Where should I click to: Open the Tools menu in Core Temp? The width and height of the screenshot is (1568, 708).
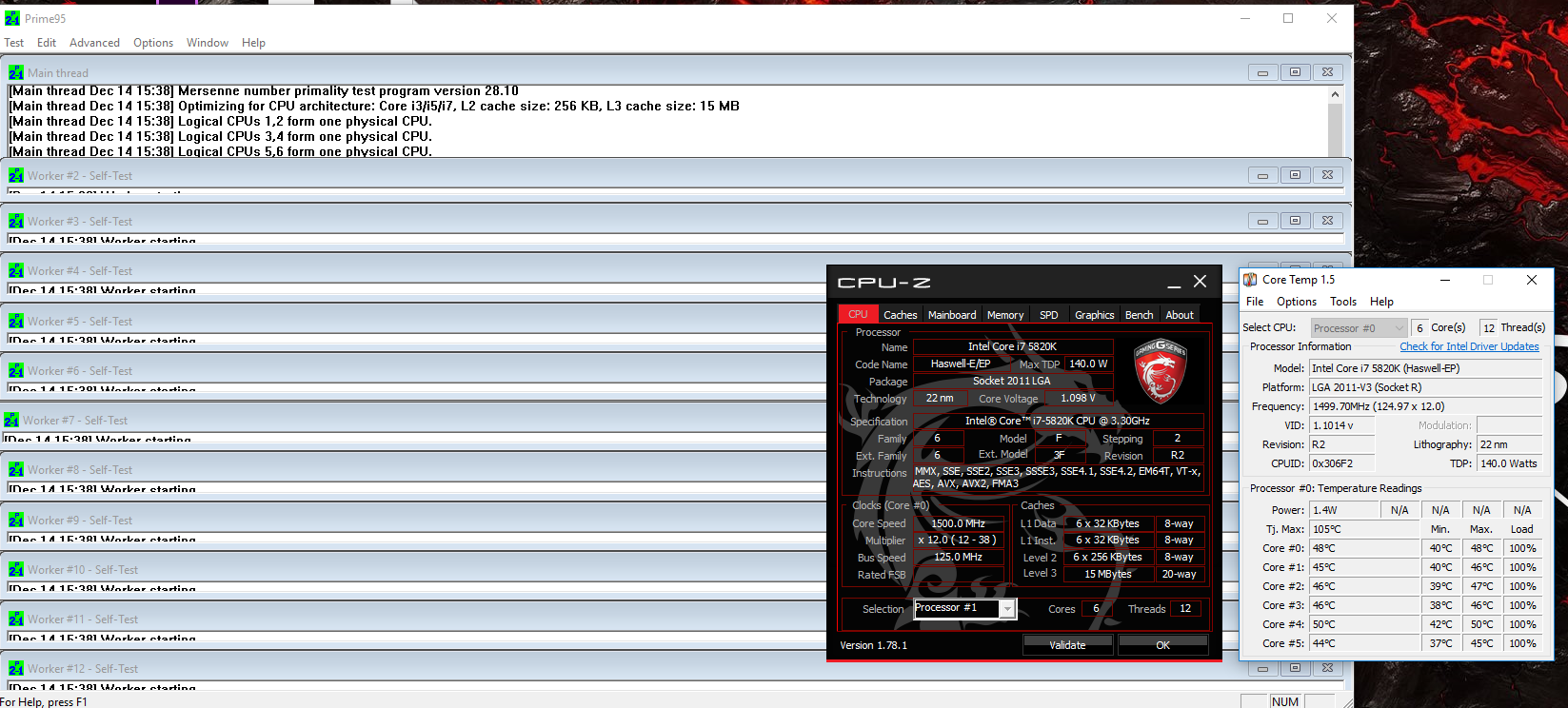click(x=1343, y=302)
